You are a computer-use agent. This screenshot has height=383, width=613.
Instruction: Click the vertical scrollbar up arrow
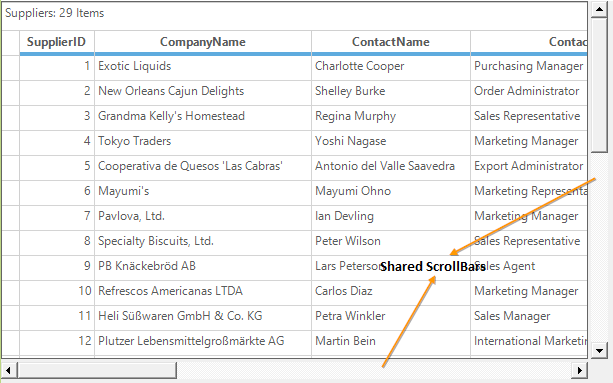point(599,9)
